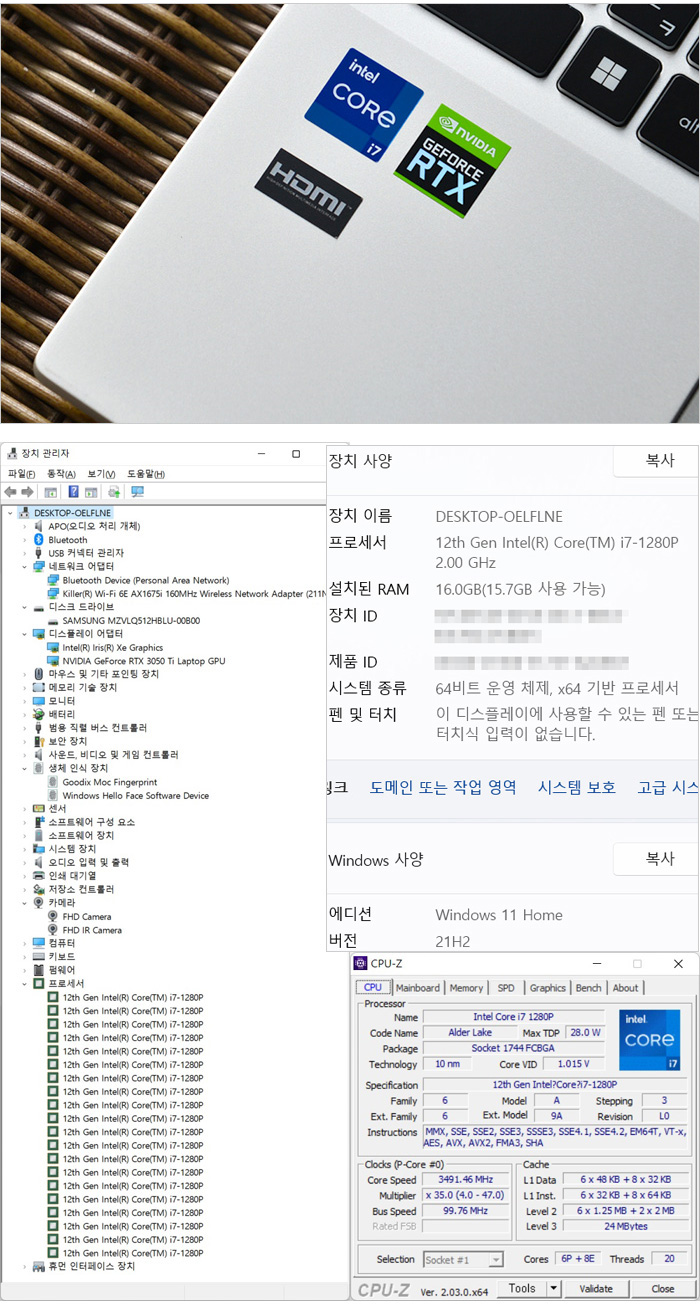Select the FHD Camera device
The width and height of the screenshot is (700, 1305).
point(87,916)
